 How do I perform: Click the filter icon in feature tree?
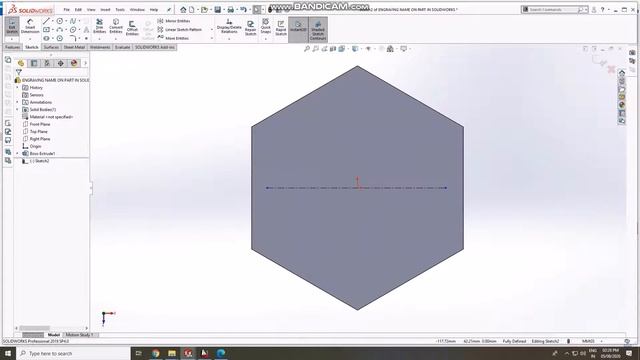(x=19, y=72)
